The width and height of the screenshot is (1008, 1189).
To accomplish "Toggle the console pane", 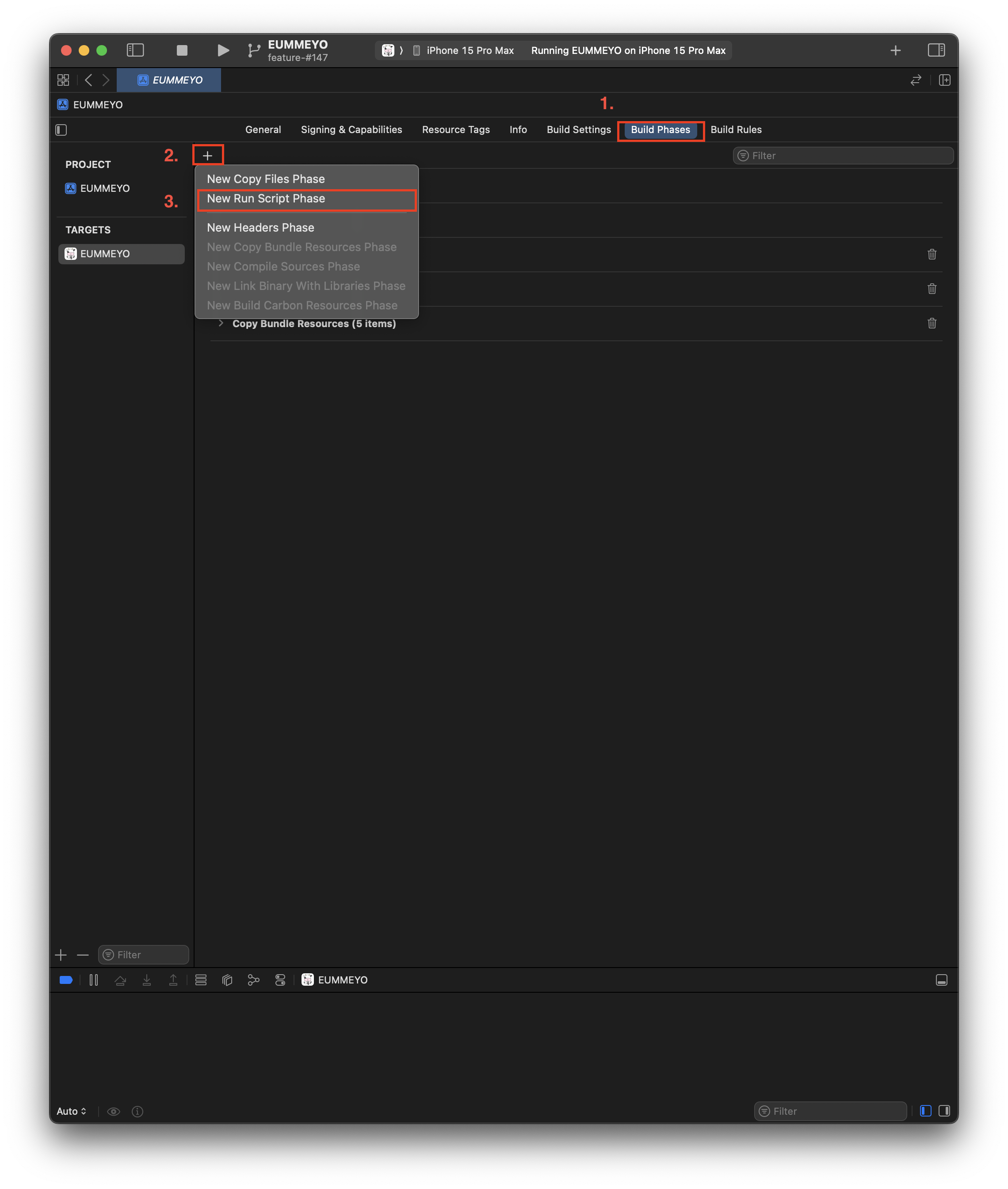I will point(944,1111).
